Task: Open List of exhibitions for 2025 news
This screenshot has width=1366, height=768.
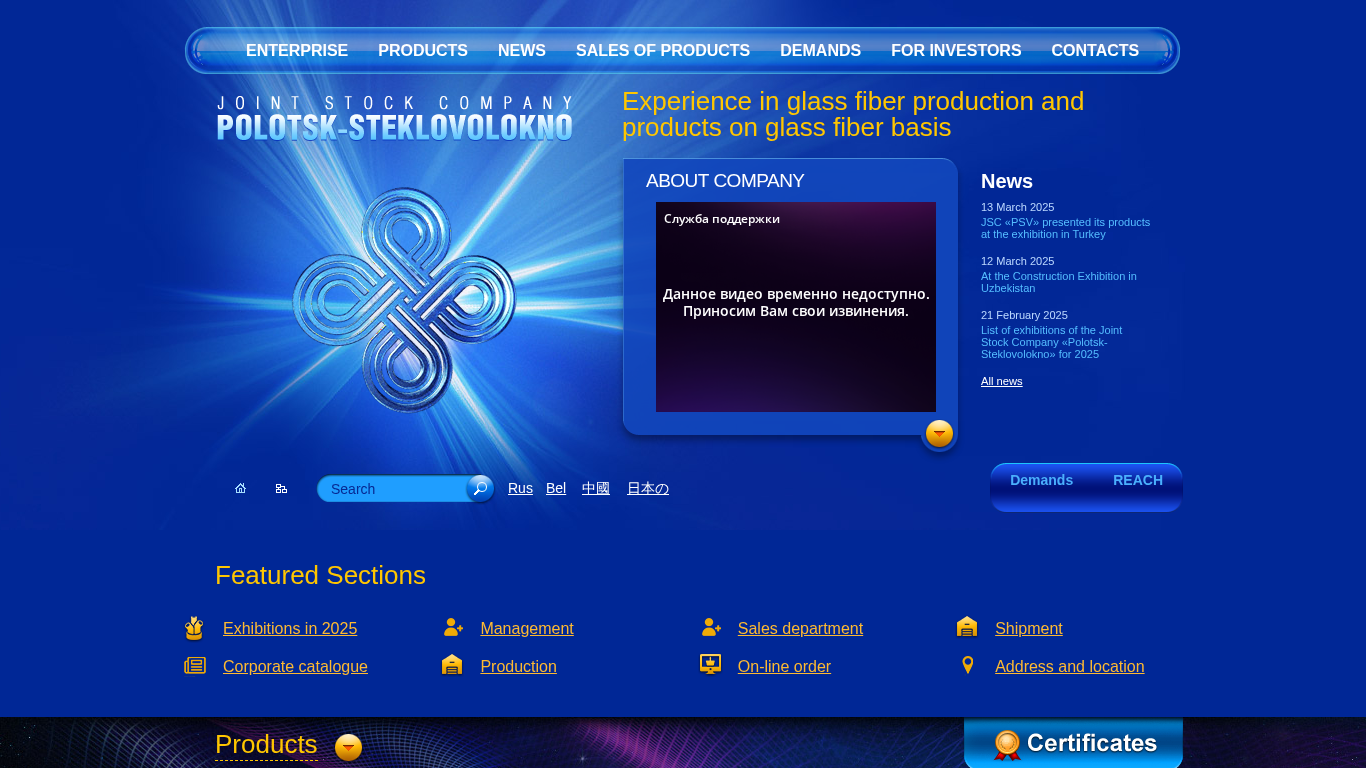Action: coord(1052,342)
